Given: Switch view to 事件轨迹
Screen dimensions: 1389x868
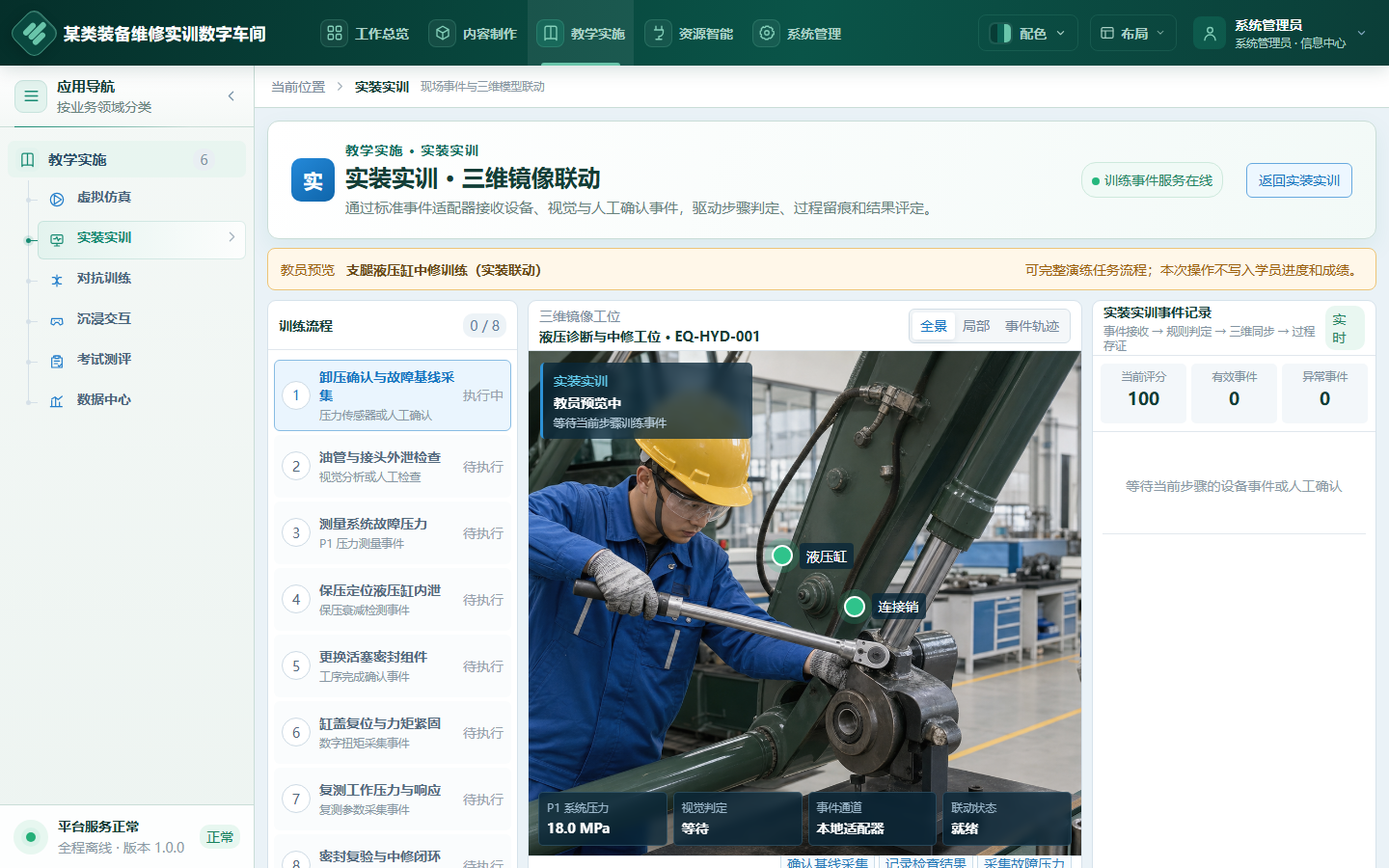Looking at the screenshot, I should pos(1032,326).
